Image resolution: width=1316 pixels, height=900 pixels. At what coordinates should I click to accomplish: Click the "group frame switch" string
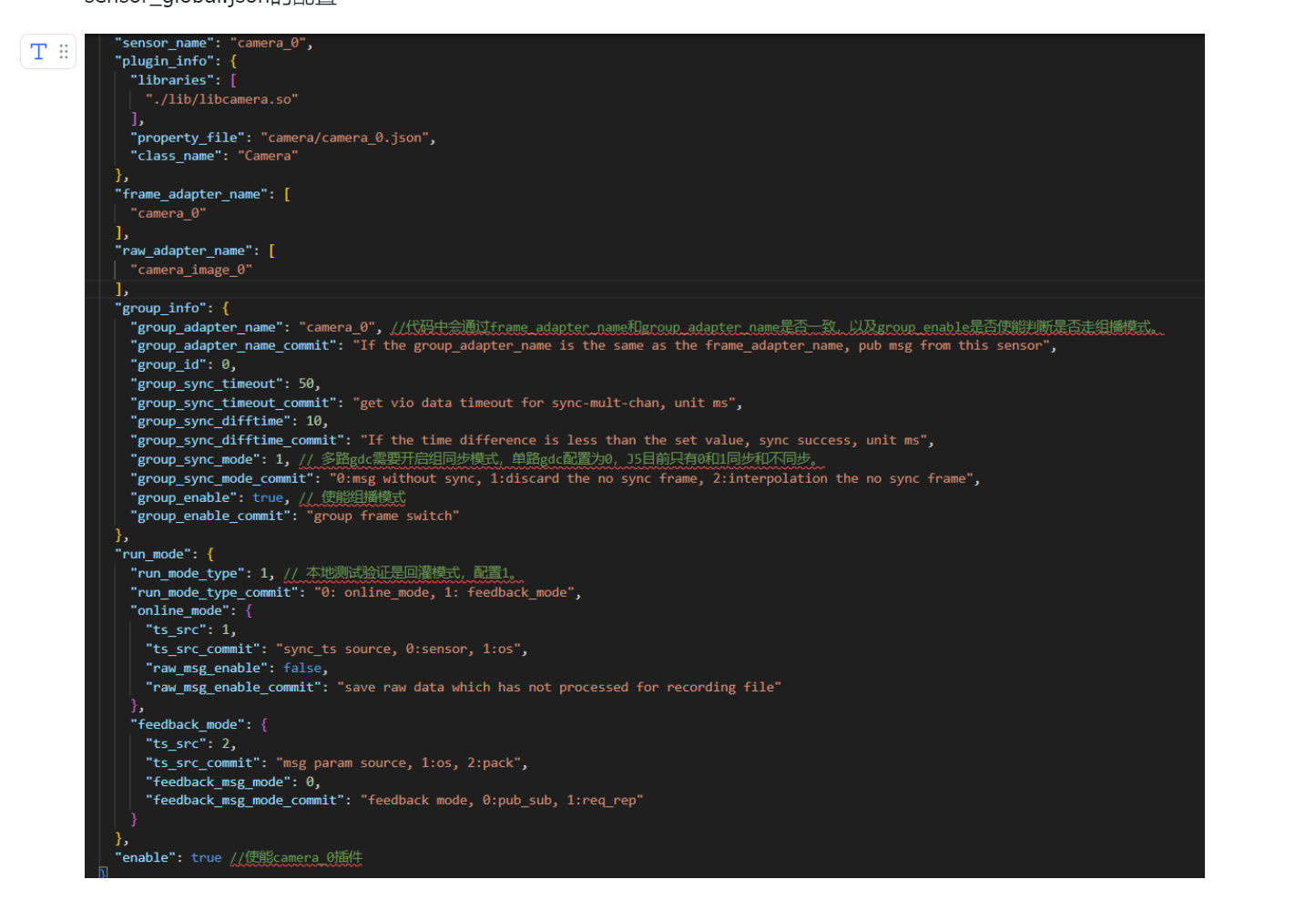click(x=383, y=516)
